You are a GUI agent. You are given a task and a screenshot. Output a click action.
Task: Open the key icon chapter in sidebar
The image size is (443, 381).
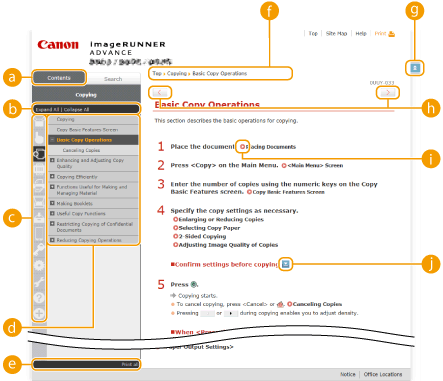tap(39, 249)
